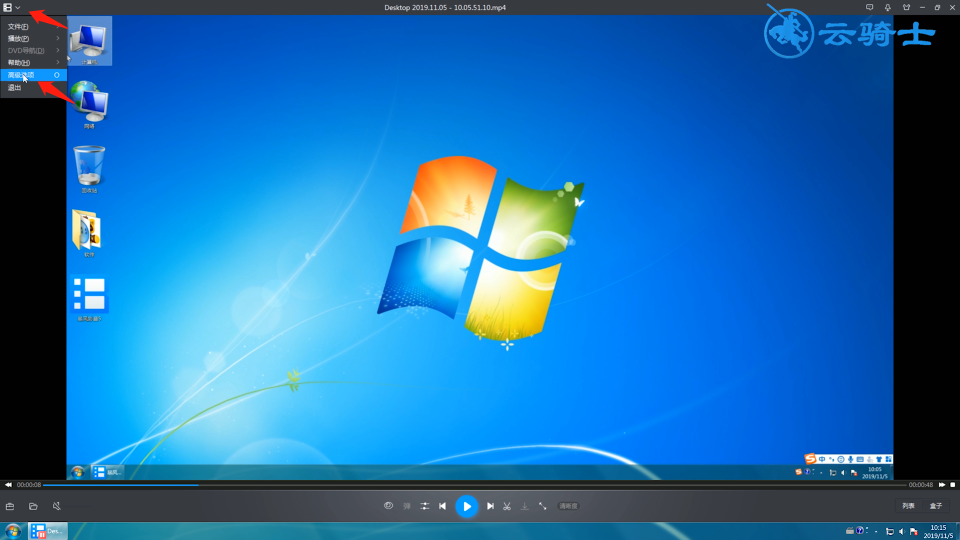Click the rewind icon beside the 00:00:08 time
Screen dimensions: 960x540
tap(8, 484)
